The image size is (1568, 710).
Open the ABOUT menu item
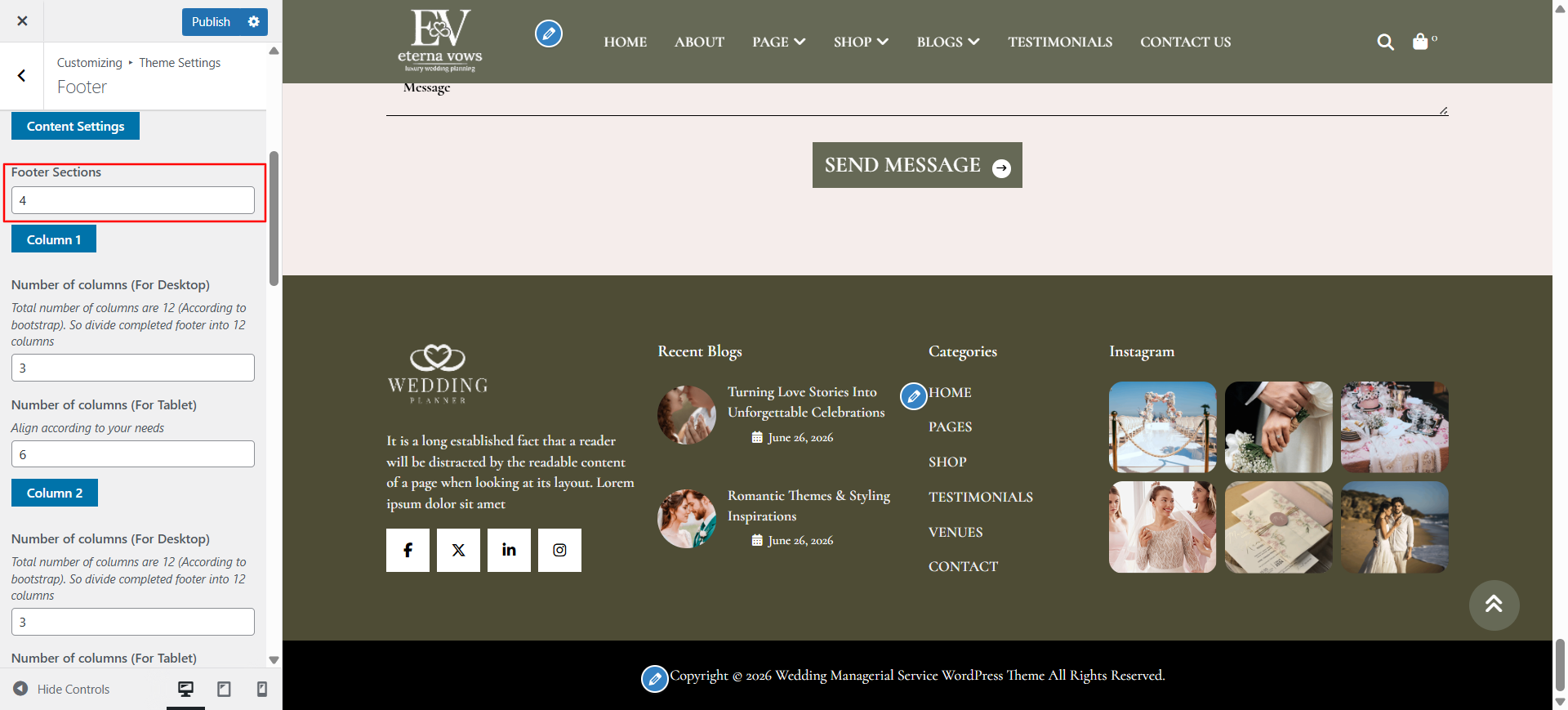pyautogui.click(x=699, y=42)
